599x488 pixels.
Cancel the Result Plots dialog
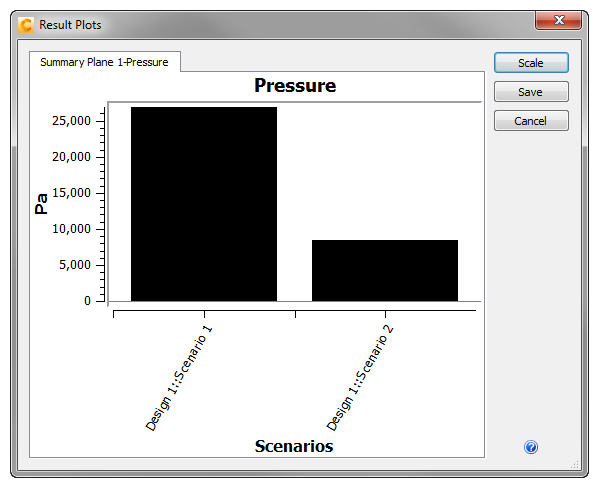(x=531, y=121)
